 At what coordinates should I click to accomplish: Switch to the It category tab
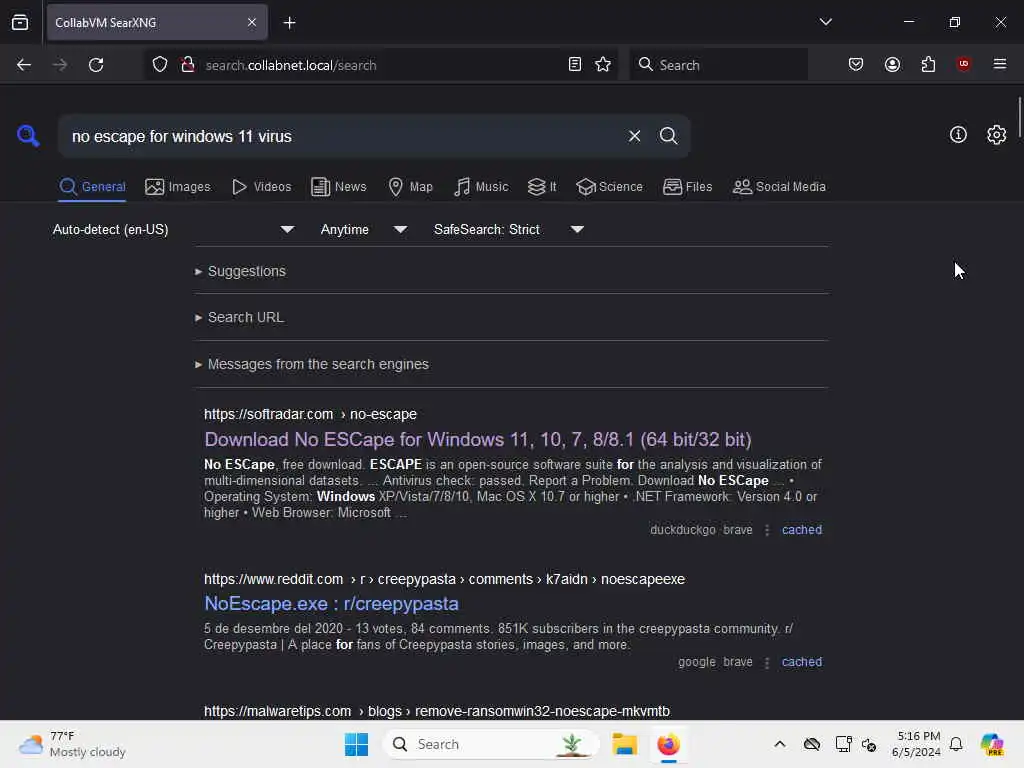[542, 187]
